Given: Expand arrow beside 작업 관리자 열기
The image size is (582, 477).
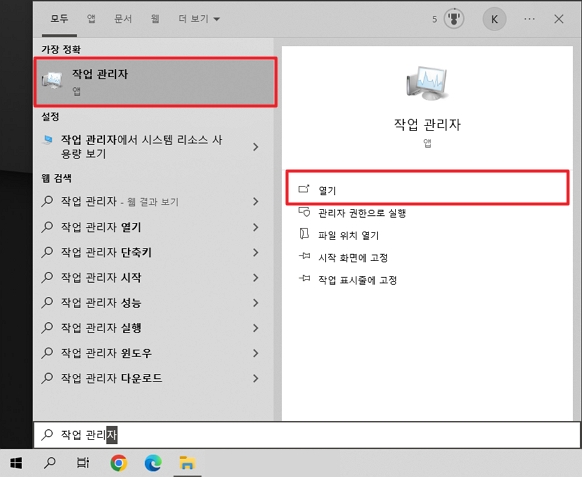Looking at the screenshot, I should 256,227.
